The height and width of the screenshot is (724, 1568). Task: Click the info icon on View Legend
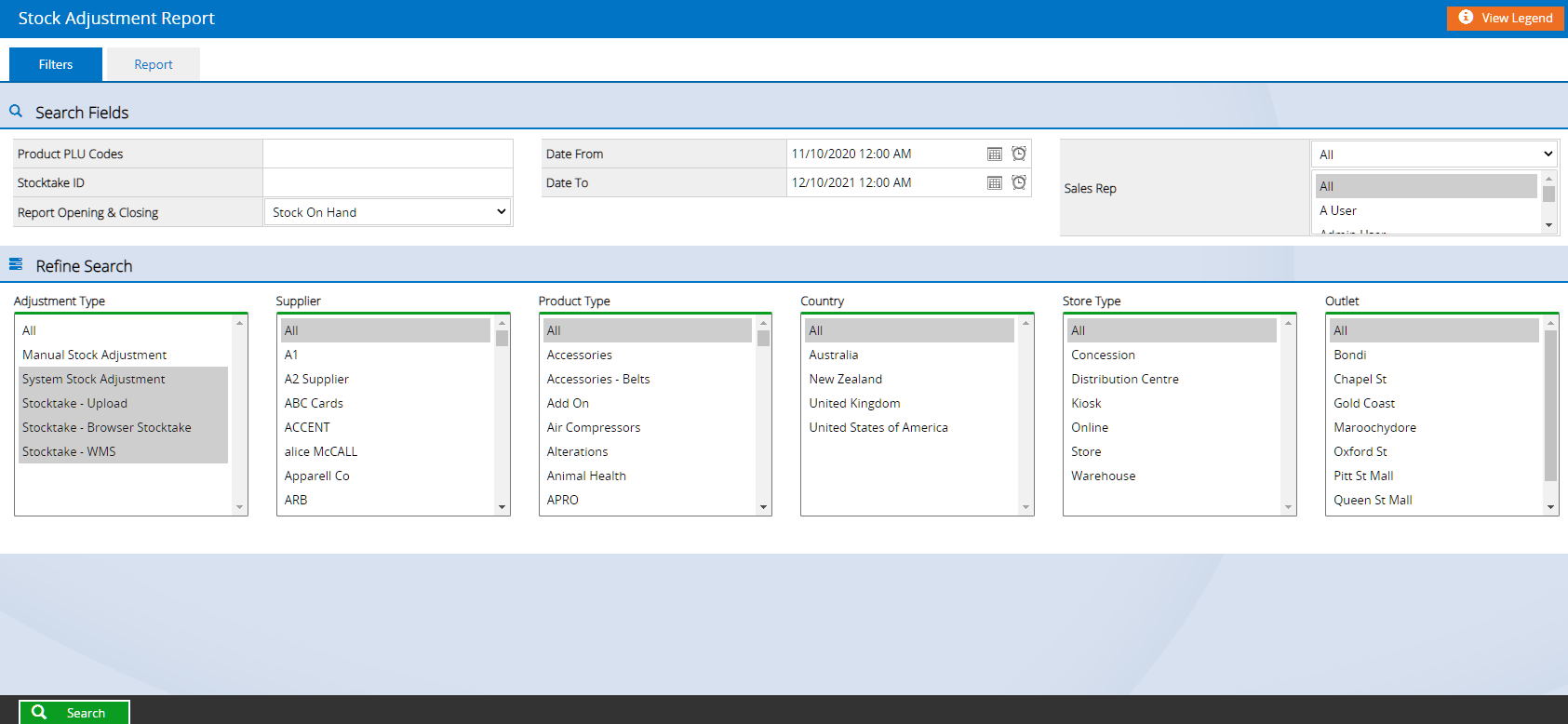(x=1466, y=18)
